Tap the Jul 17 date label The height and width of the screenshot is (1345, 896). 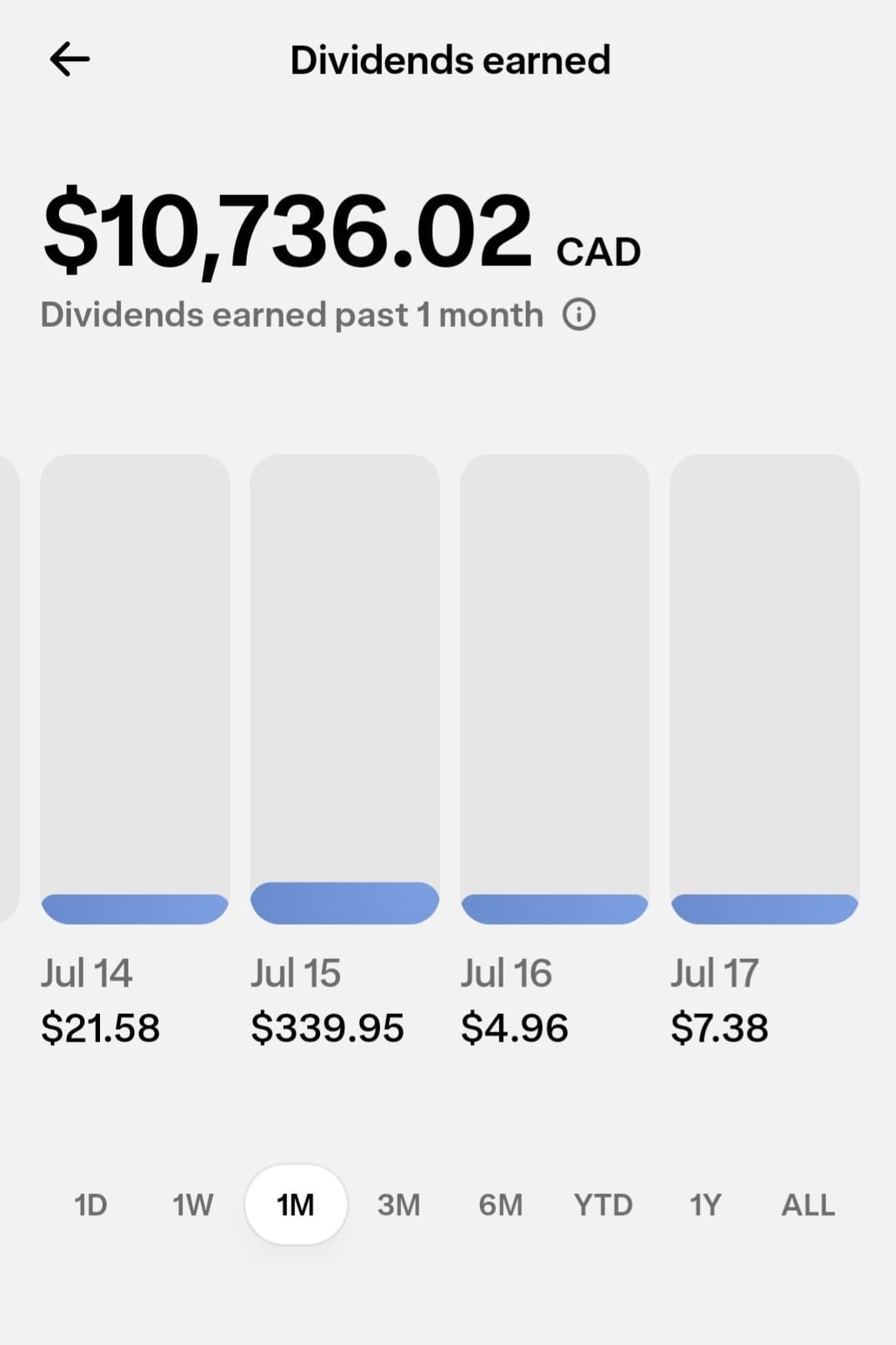click(x=714, y=973)
